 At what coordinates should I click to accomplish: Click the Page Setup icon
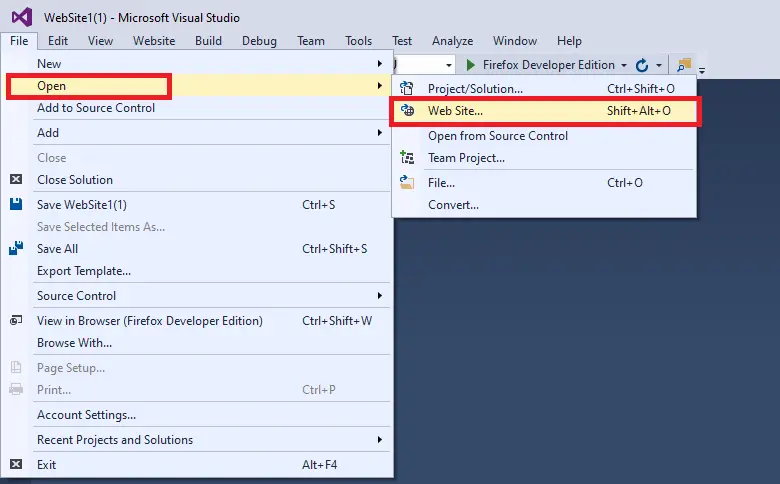(16, 367)
